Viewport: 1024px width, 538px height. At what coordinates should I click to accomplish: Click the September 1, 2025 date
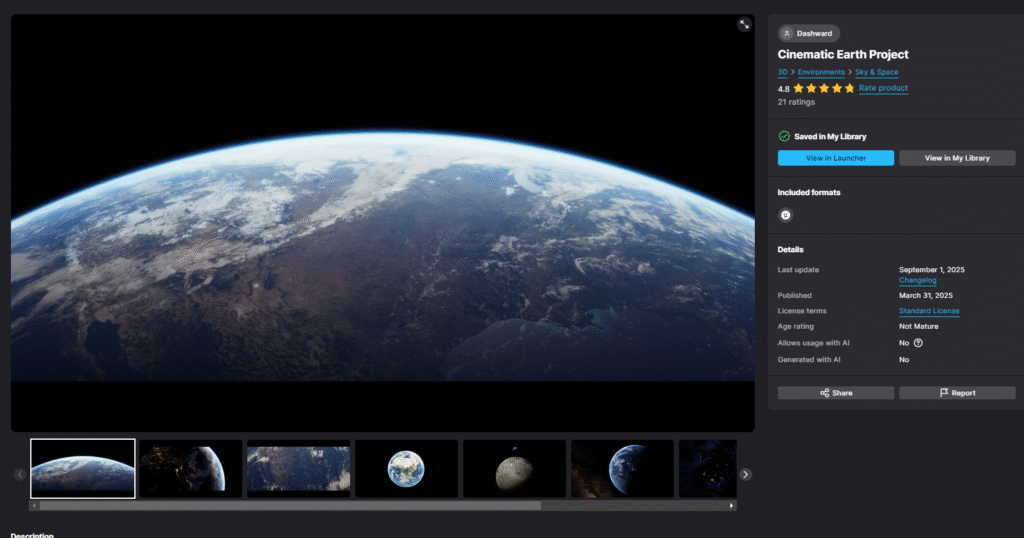pos(931,270)
